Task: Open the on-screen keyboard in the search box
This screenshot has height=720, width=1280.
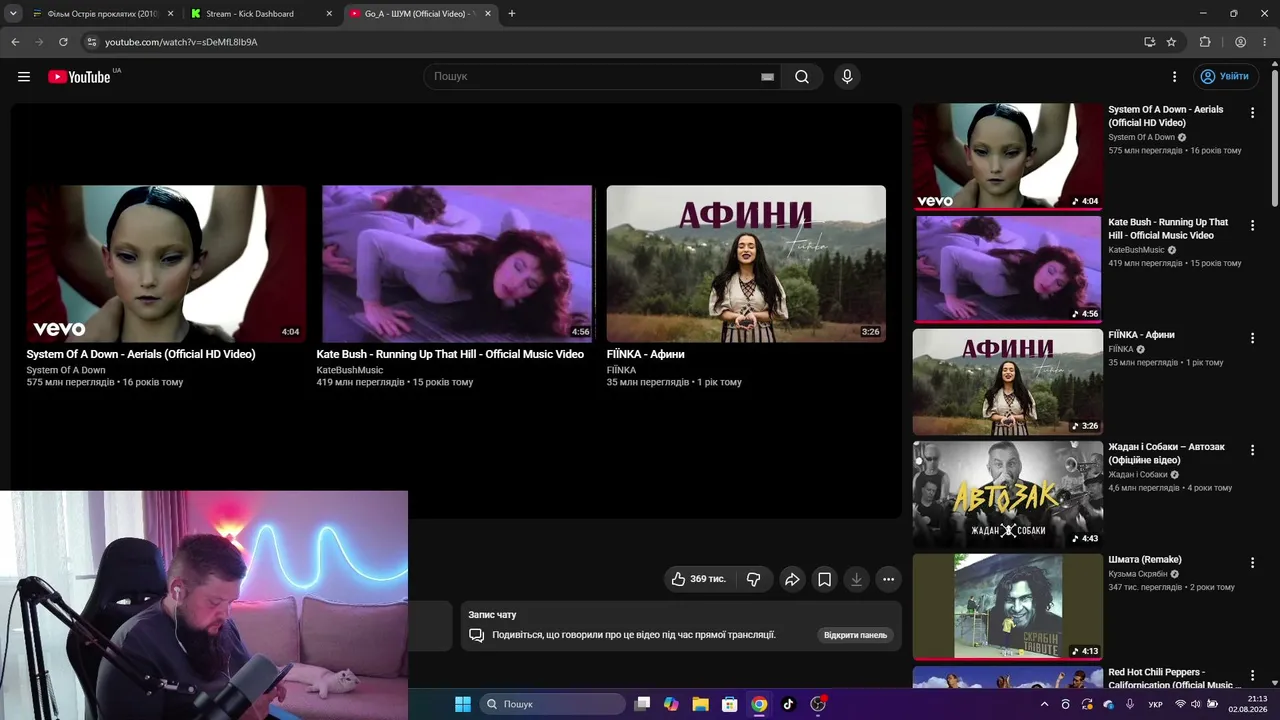Action: [x=767, y=77]
